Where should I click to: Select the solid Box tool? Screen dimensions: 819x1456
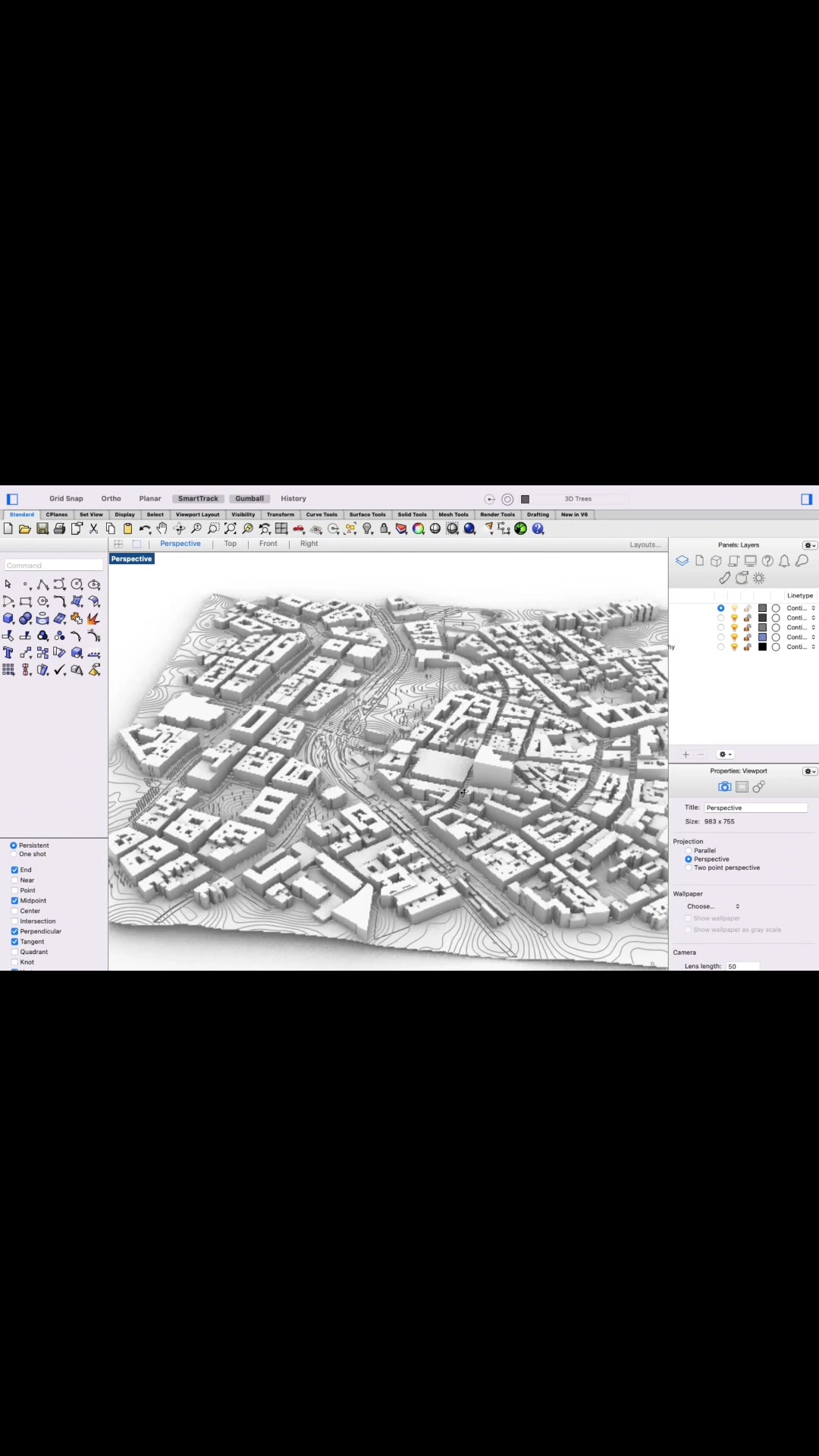(x=8, y=619)
